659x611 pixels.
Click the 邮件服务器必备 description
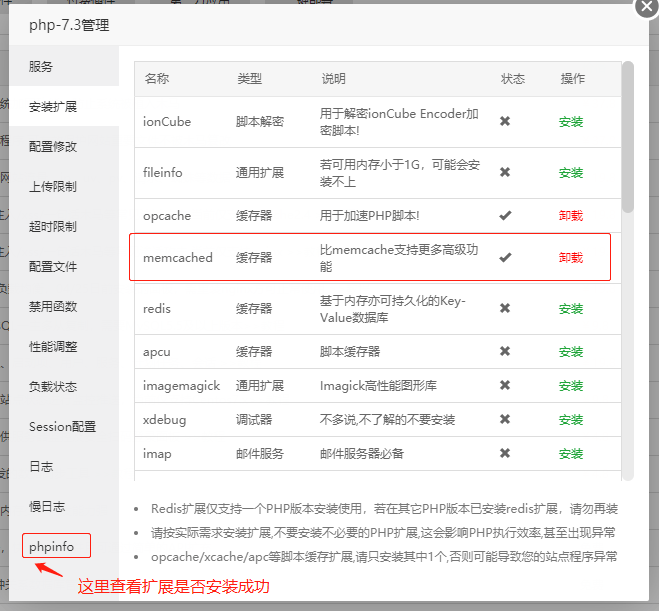(x=361, y=454)
